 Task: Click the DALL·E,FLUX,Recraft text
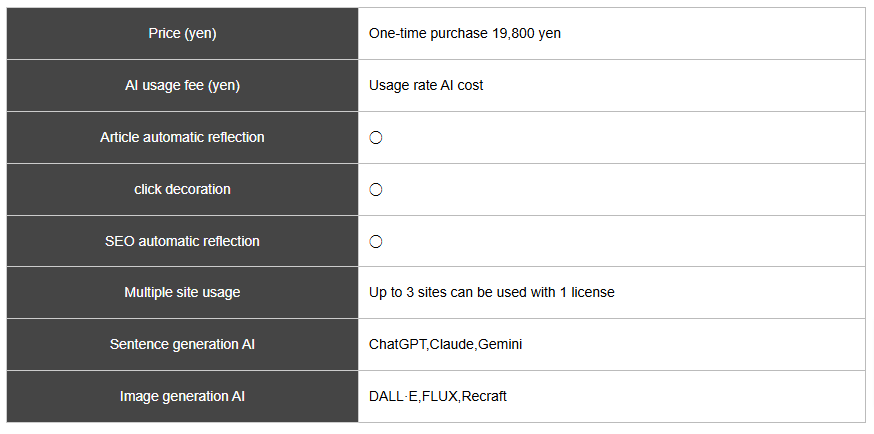[x=438, y=396]
